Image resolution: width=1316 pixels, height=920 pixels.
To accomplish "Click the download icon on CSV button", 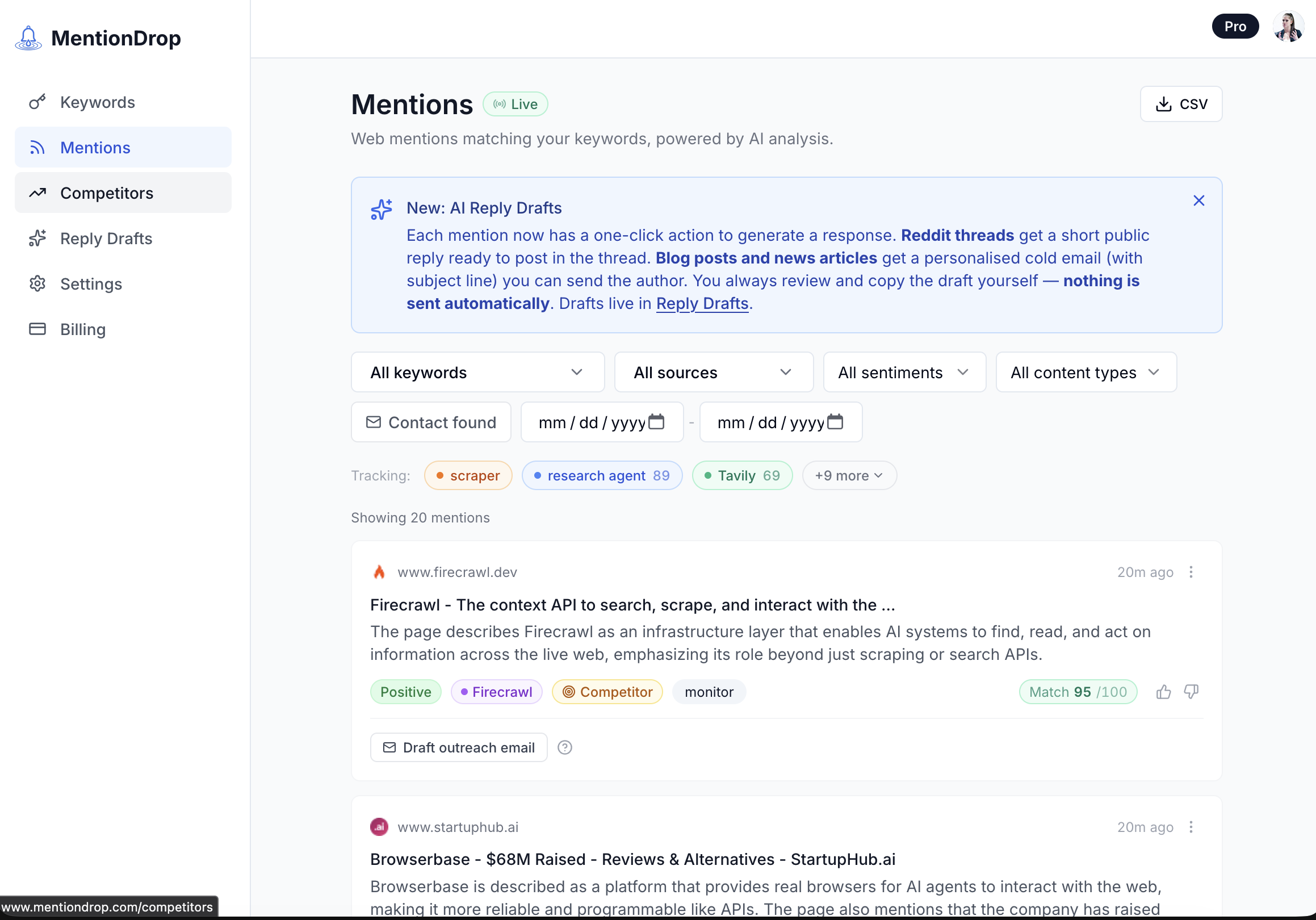I will (x=1163, y=104).
